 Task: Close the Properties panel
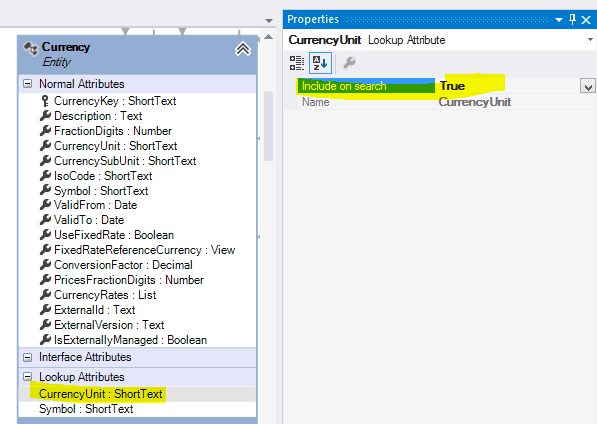tap(586, 20)
